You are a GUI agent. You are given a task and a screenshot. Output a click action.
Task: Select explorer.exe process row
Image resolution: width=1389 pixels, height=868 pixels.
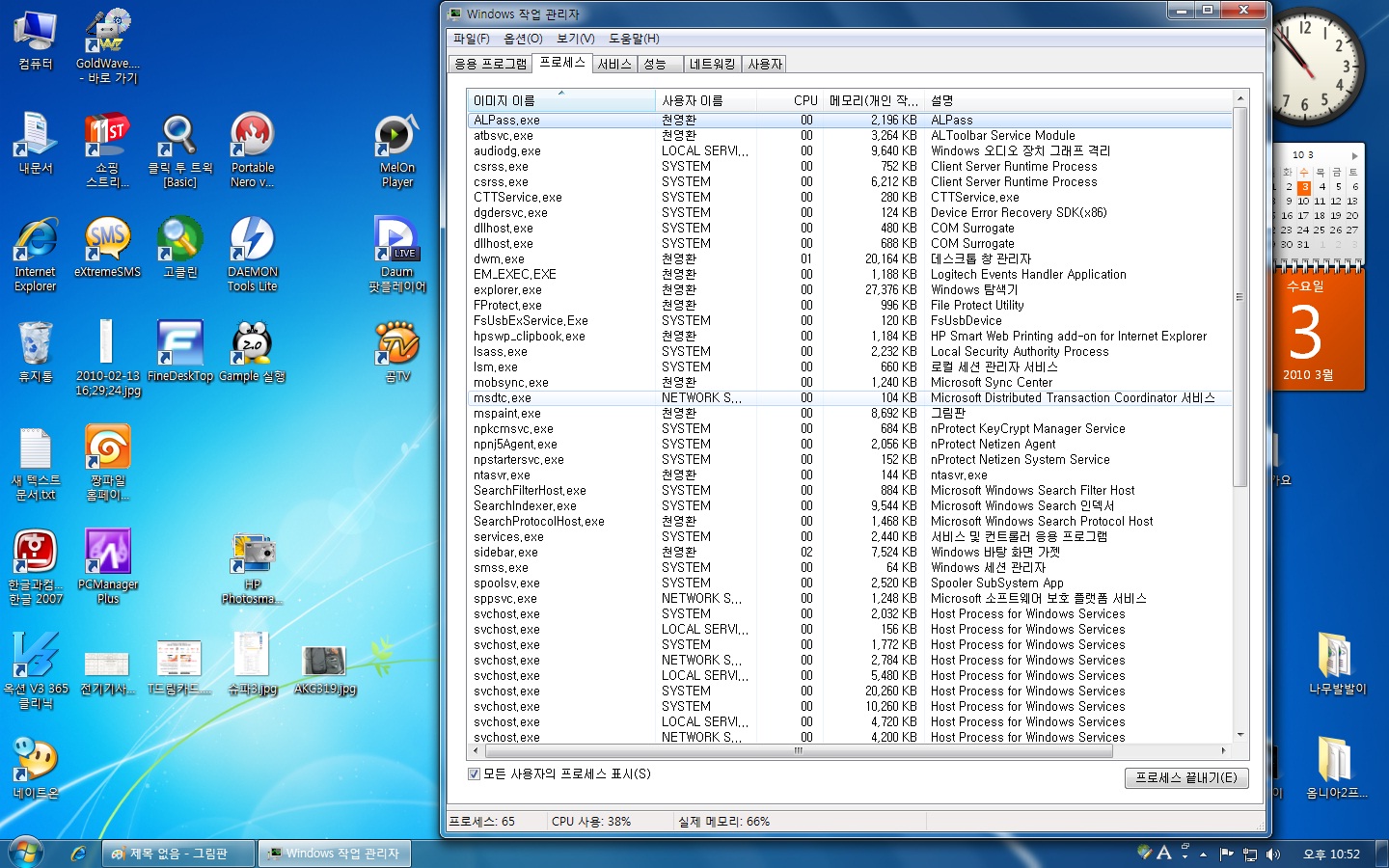click(850, 289)
